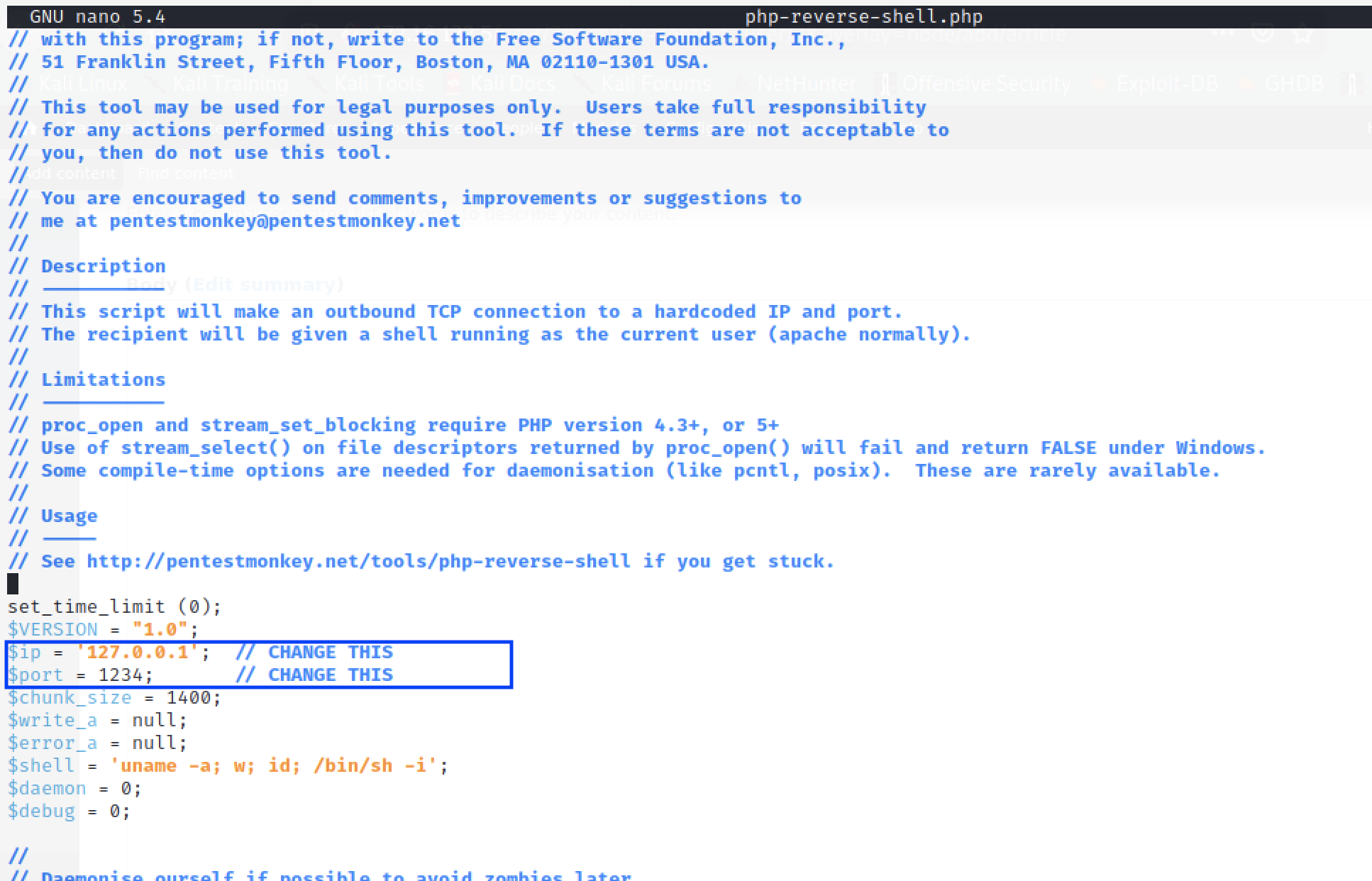Click the 'with this program; if not, write' line
Image resolution: width=1372 pixels, height=881 pixels.
pos(427,39)
